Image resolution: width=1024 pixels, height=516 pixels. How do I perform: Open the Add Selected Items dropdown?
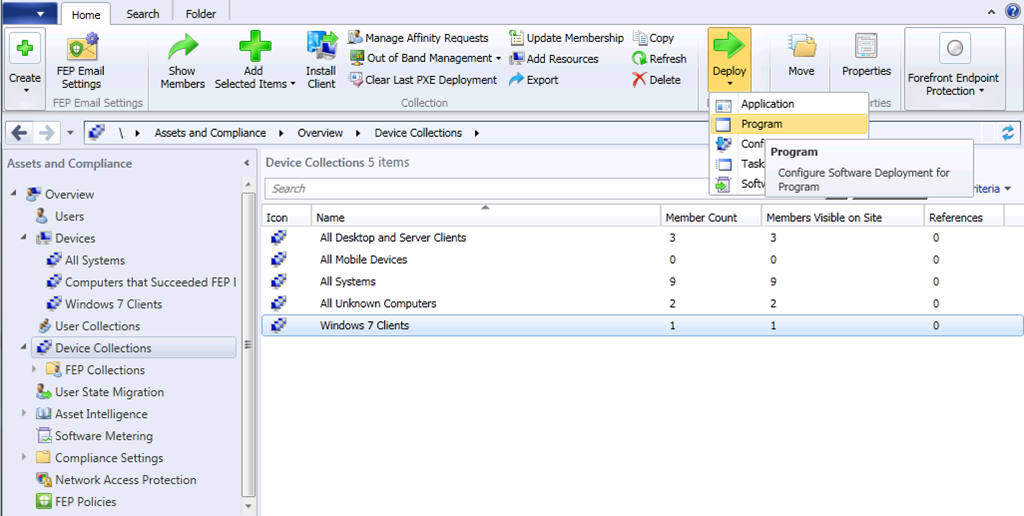pos(254,62)
